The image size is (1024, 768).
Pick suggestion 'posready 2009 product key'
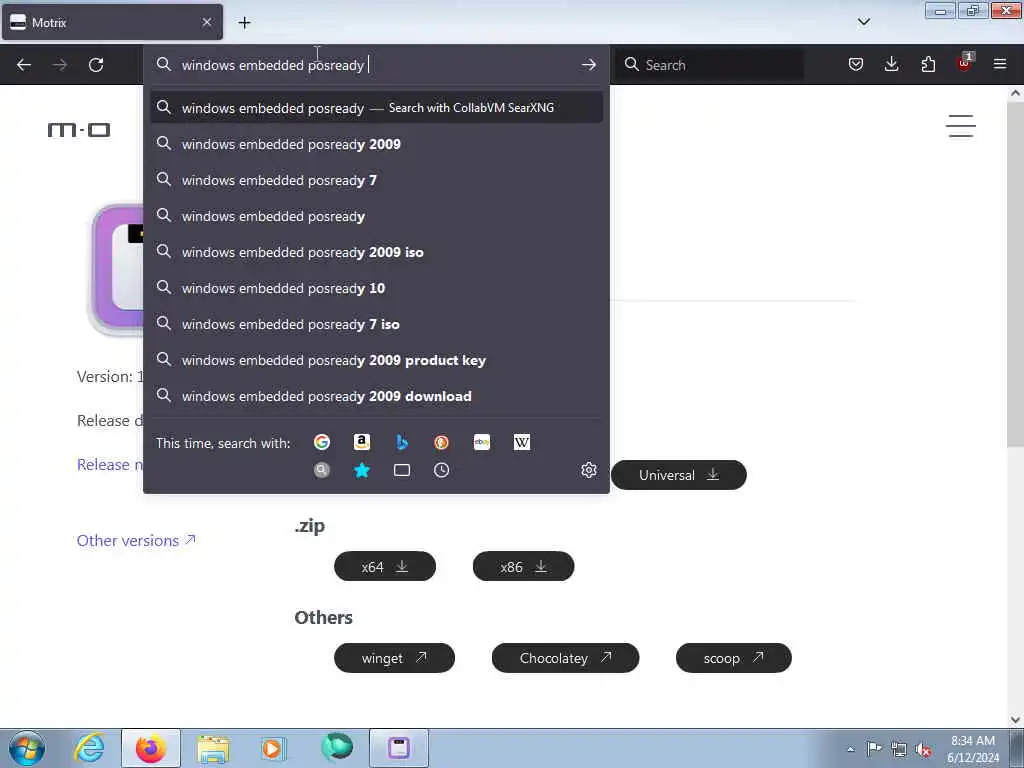click(376, 360)
